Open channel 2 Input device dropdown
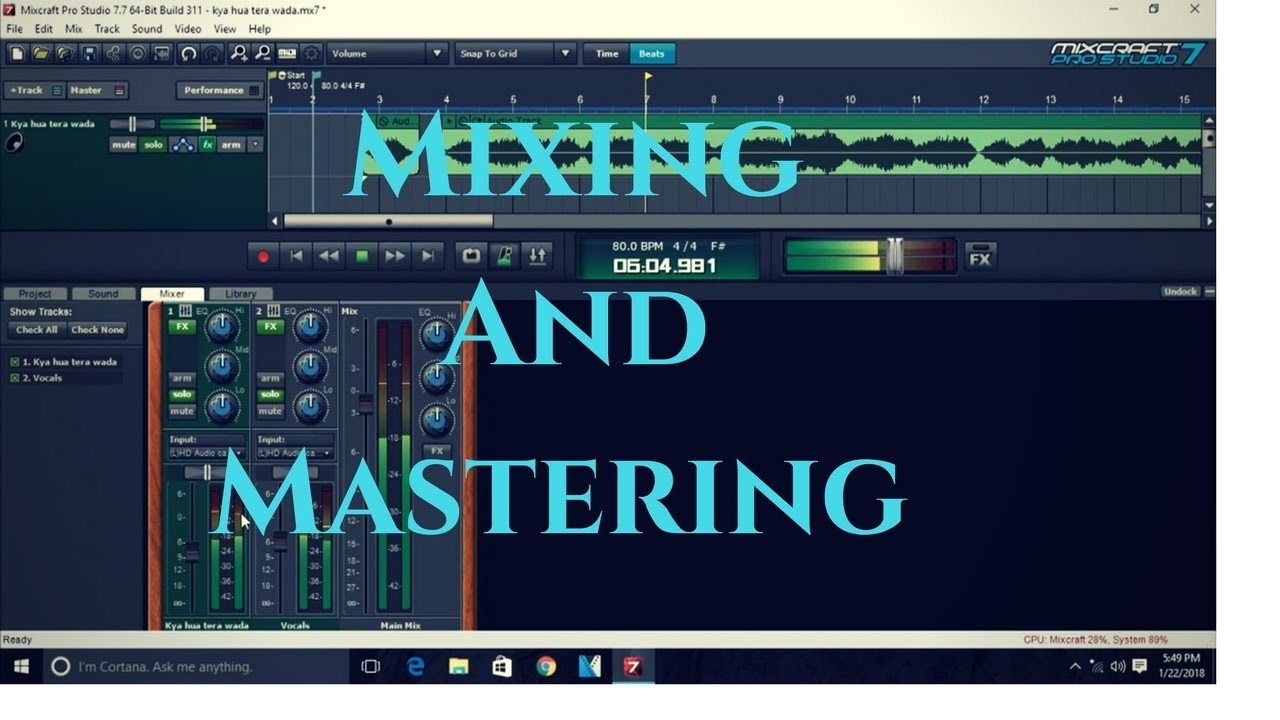This screenshot has height=720, width=1280. [x=294, y=453]
